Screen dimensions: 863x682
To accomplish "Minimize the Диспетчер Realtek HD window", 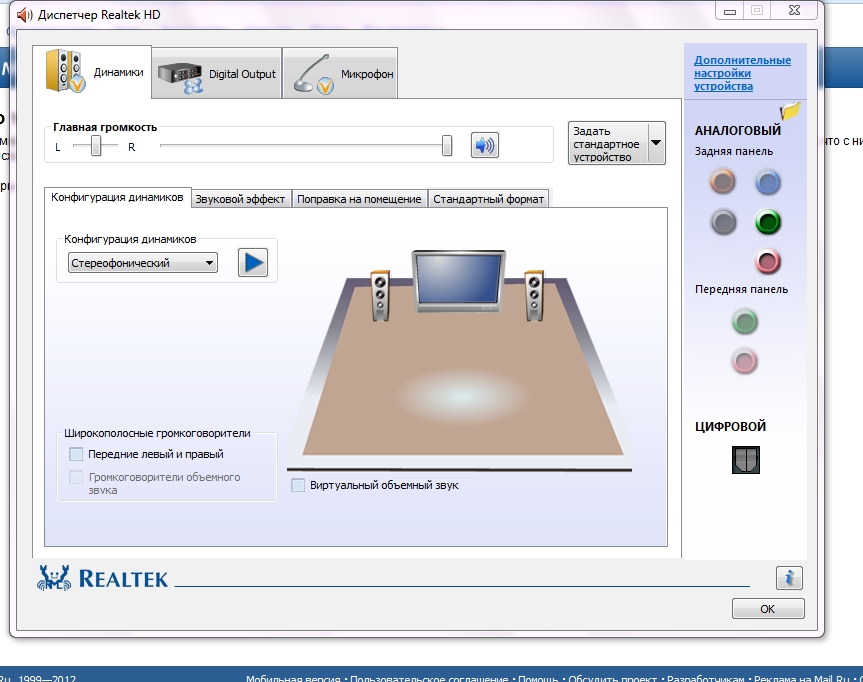I will click(730, 11).
